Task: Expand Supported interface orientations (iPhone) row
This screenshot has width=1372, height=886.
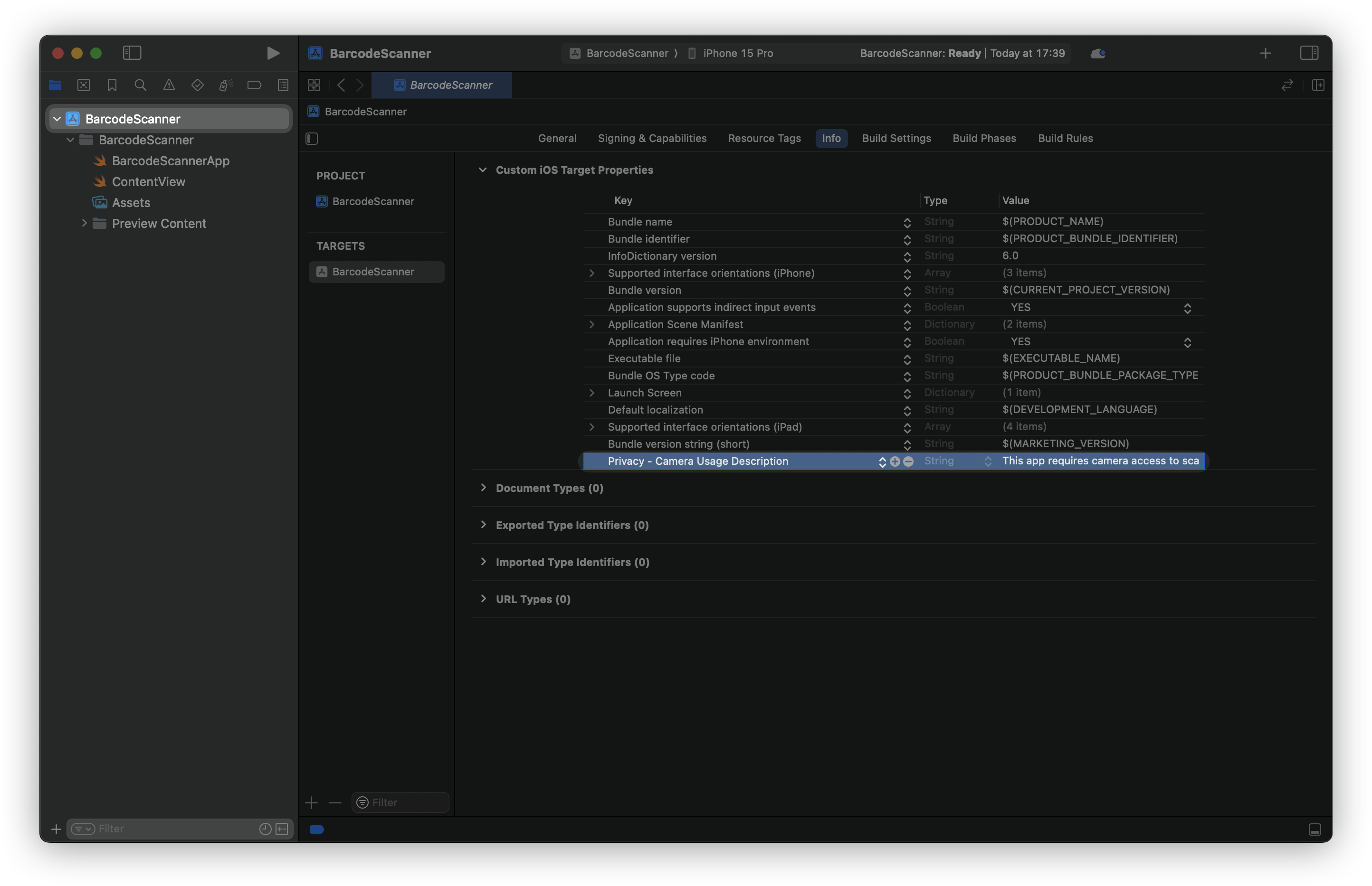Action: point(592,273)
